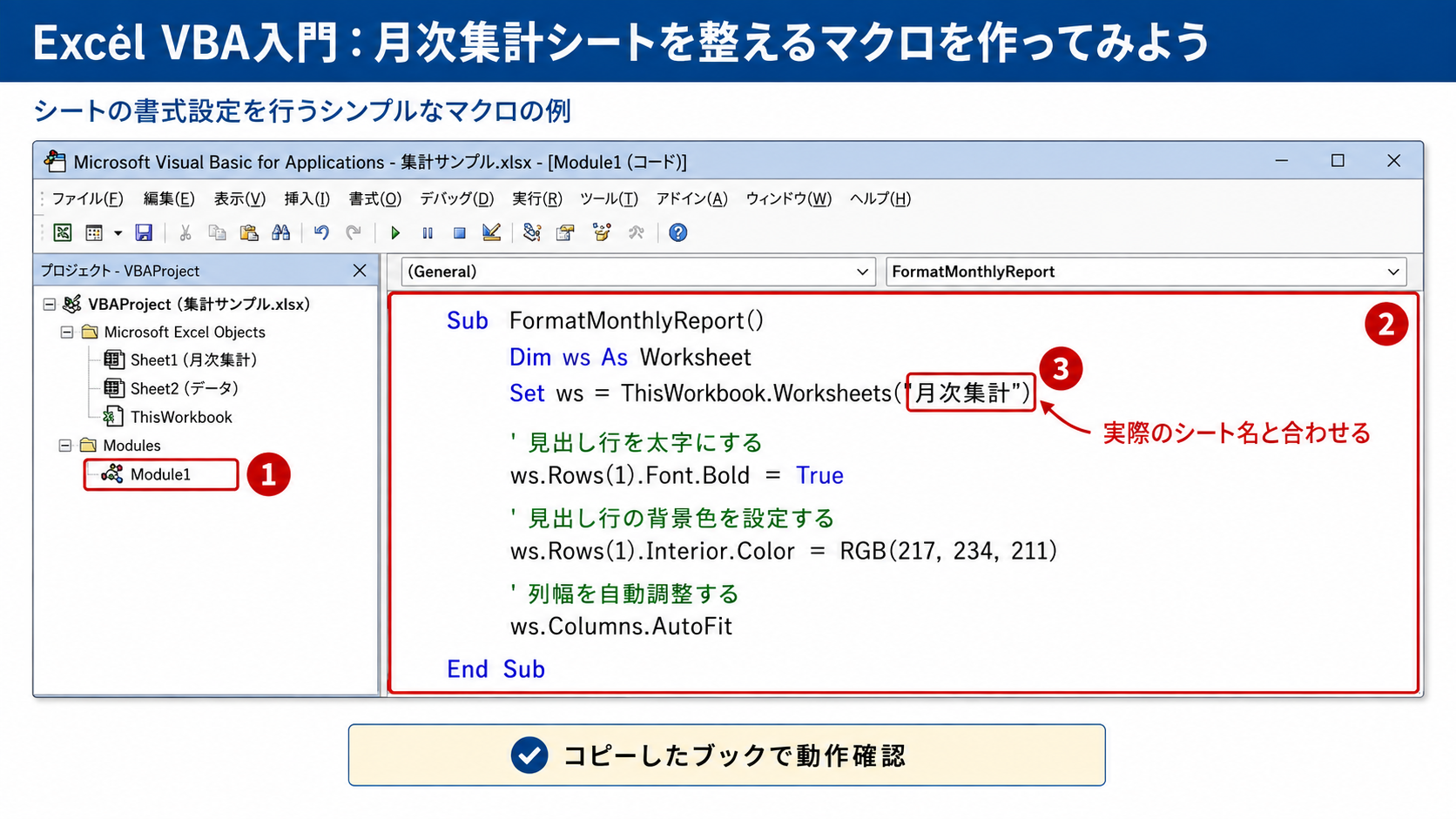The height and width of the screenshot is (819, 1456).
Task: Toggle Design Mode icon
Action: (x=491, y=232)
